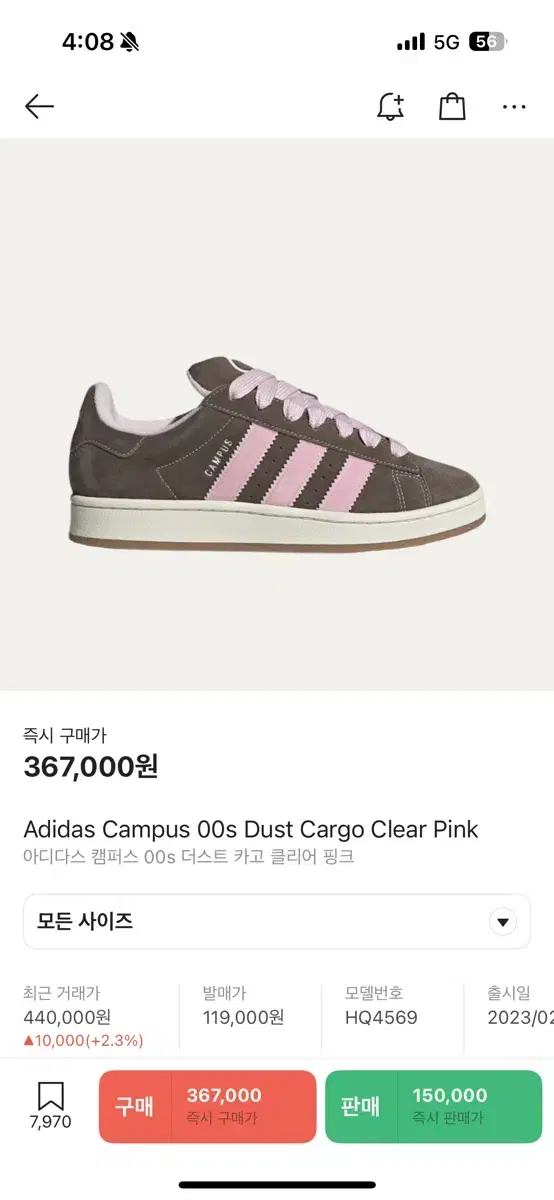Click the round arrow in the size selector

click(x=503, y=922)
